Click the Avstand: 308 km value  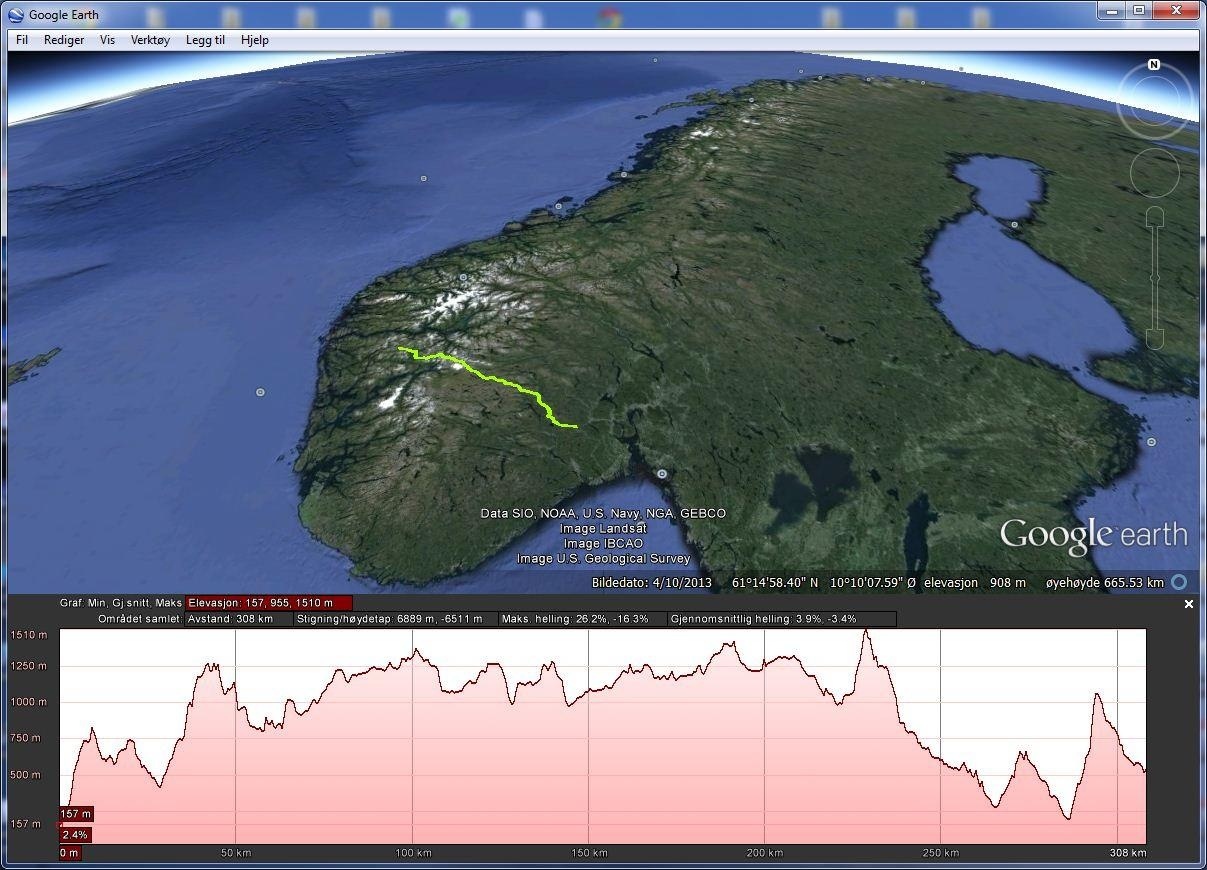tap(238, 619)
